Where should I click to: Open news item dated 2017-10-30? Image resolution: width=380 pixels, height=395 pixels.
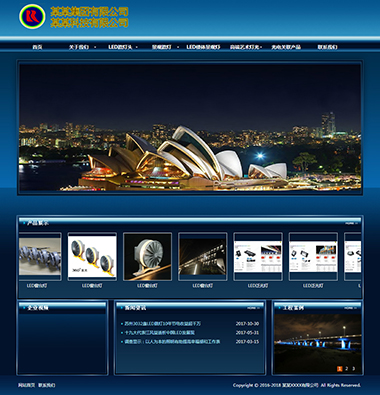coord(163,324)
